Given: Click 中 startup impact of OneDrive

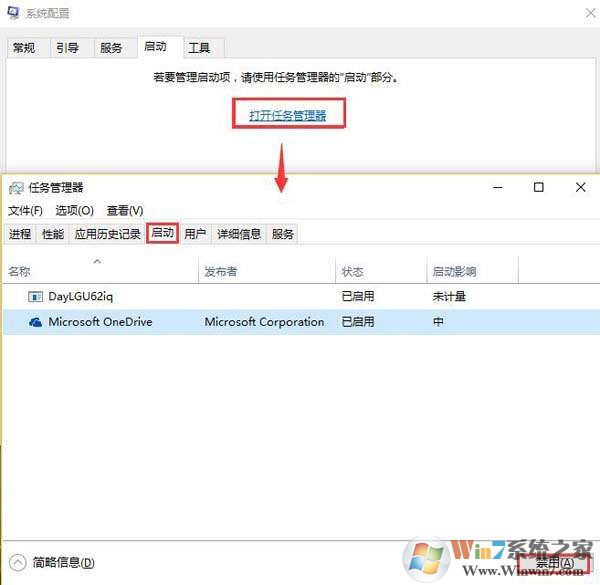Looking at the screenshot, I should point(438,322).
